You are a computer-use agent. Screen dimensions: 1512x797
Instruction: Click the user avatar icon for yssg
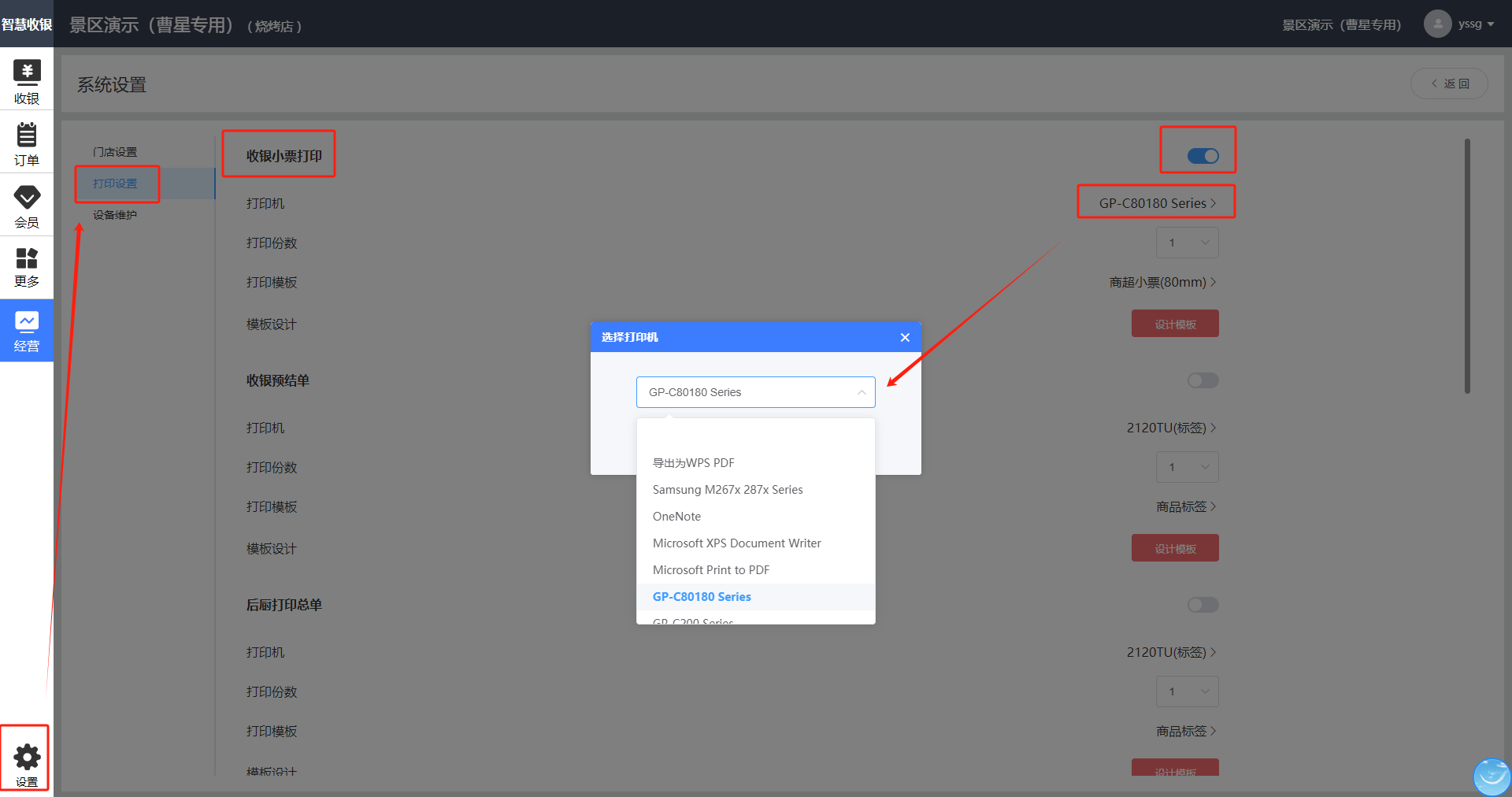point(1437,24)
